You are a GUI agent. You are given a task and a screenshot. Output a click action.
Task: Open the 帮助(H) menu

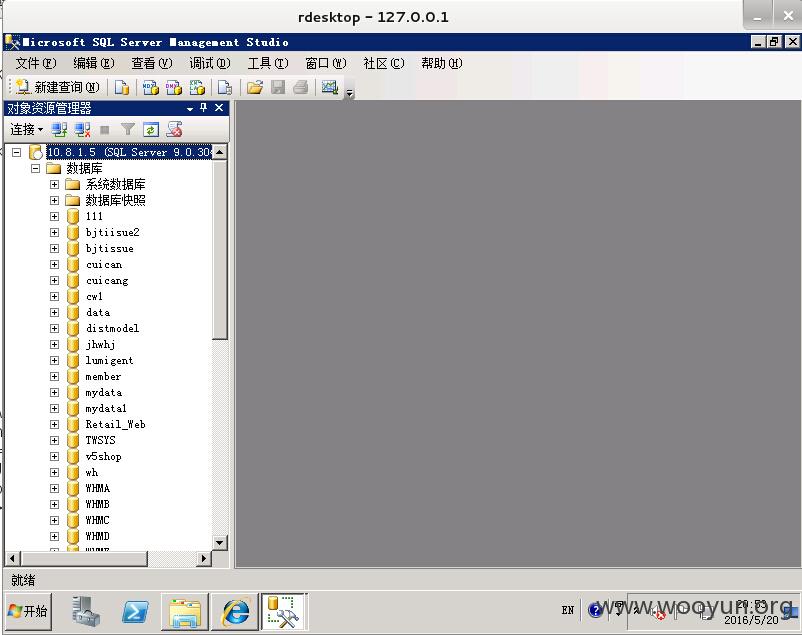coord(441,63)
